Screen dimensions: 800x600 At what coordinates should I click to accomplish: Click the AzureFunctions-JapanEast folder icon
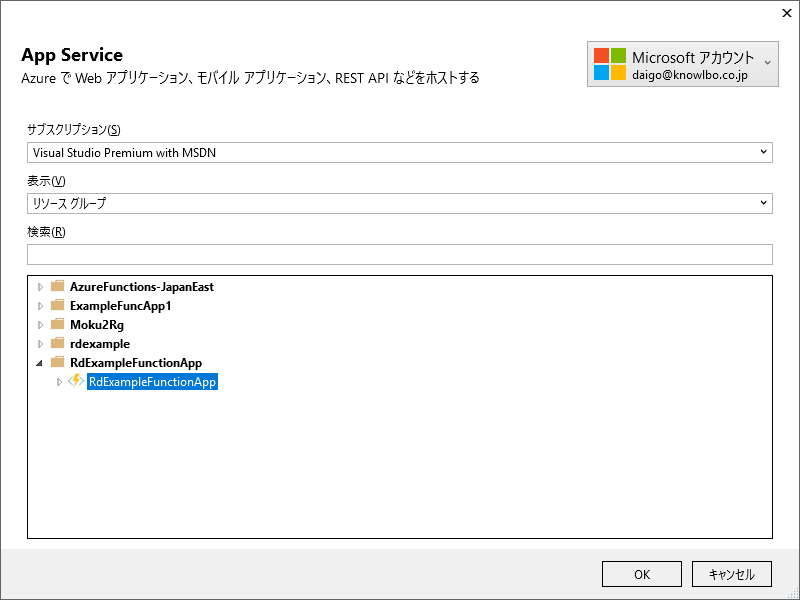(x=58, y=286)
